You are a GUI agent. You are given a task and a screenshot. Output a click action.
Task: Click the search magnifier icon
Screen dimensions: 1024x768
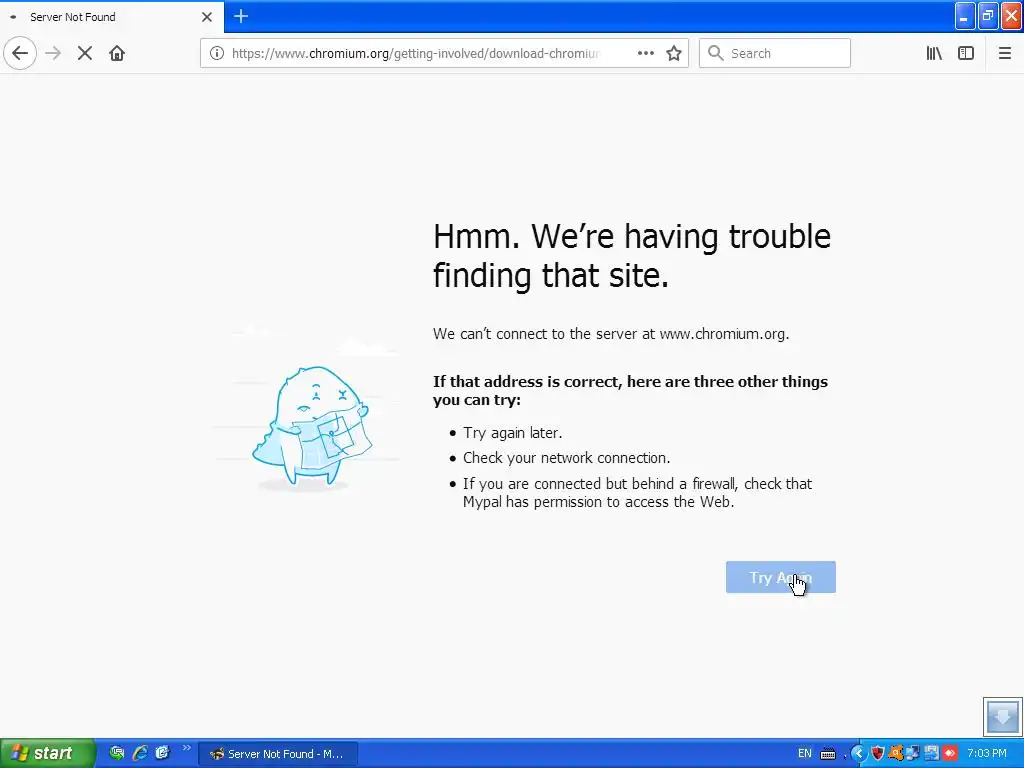click(716, 53)
